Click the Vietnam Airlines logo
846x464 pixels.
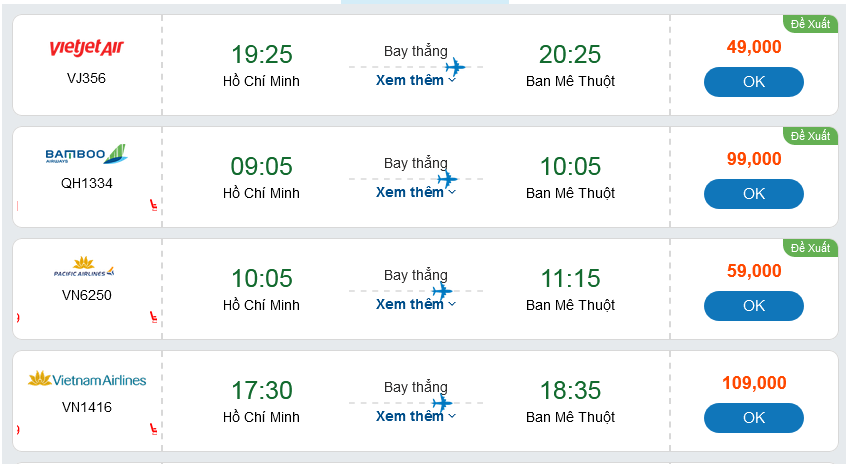coord(87,380)
